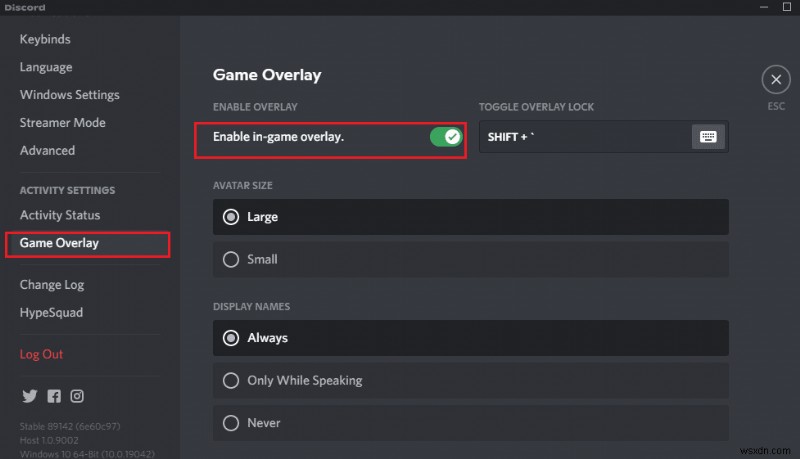800x459 pixels.
Task: Close settings with the ESC circle icon
Action: 775,80
